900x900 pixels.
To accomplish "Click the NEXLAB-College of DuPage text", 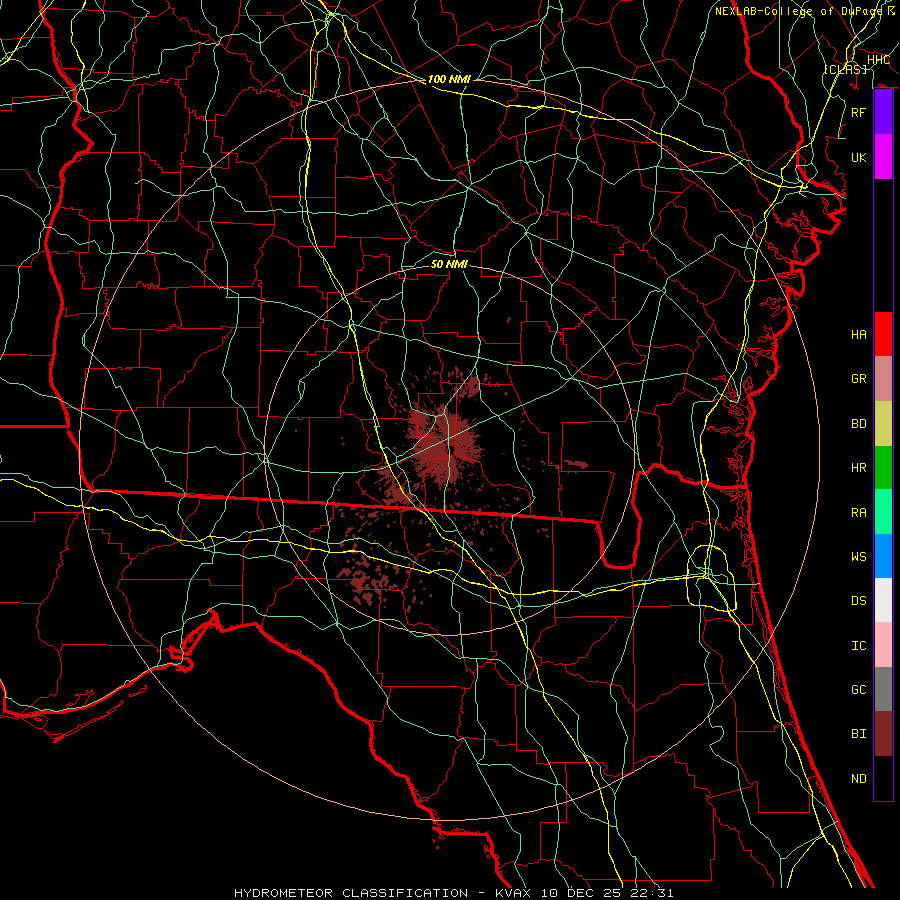I will coord(798,11).
